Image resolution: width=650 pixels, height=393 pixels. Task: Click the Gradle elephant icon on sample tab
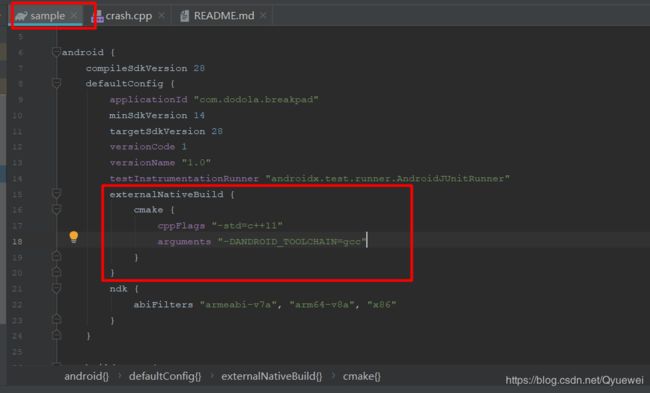click(21, 16)
